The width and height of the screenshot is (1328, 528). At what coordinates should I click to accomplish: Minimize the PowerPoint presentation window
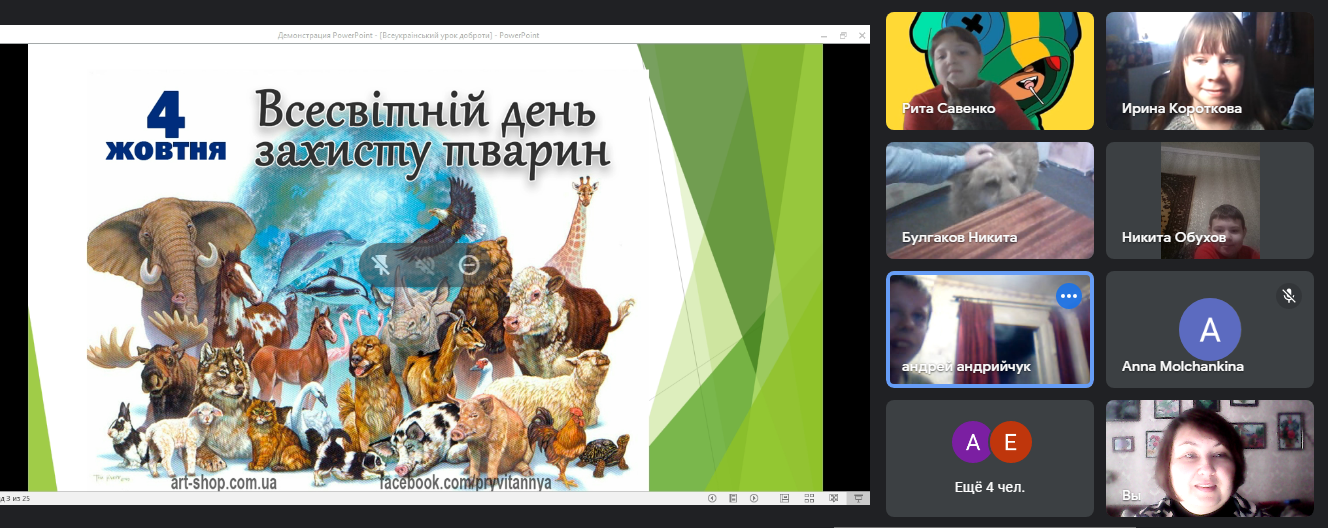tap(826, 35)
